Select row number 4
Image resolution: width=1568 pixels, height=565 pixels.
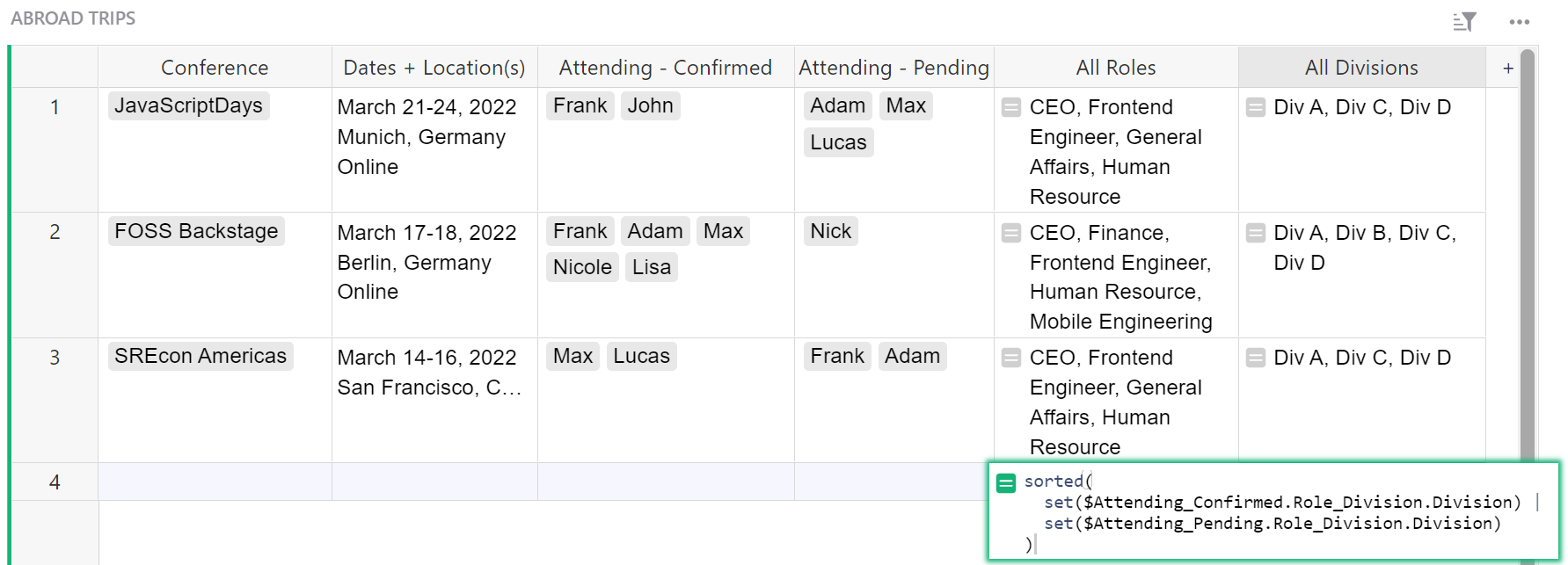[55, 482]
